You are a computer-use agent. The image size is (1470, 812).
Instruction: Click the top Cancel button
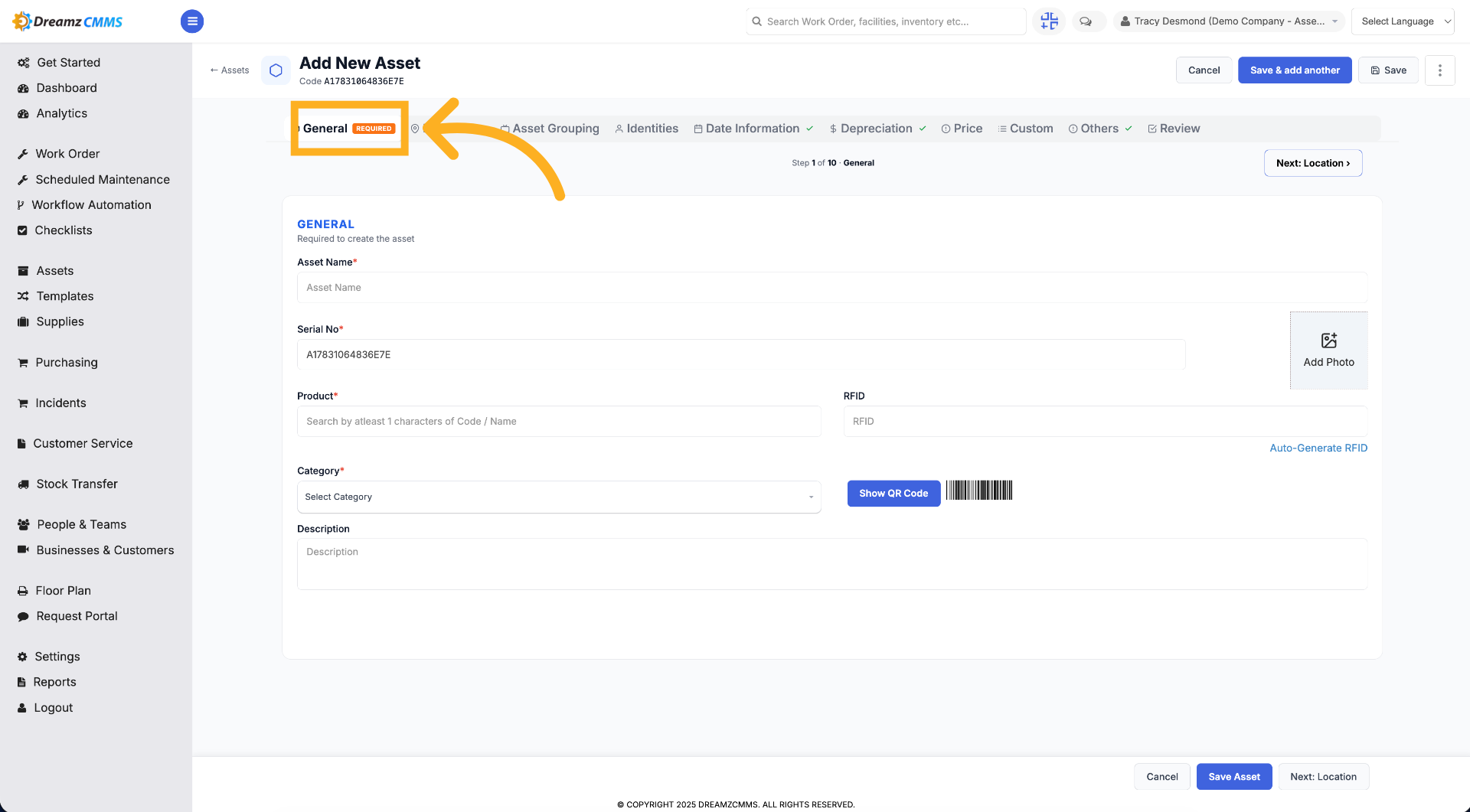point(1204,70)
